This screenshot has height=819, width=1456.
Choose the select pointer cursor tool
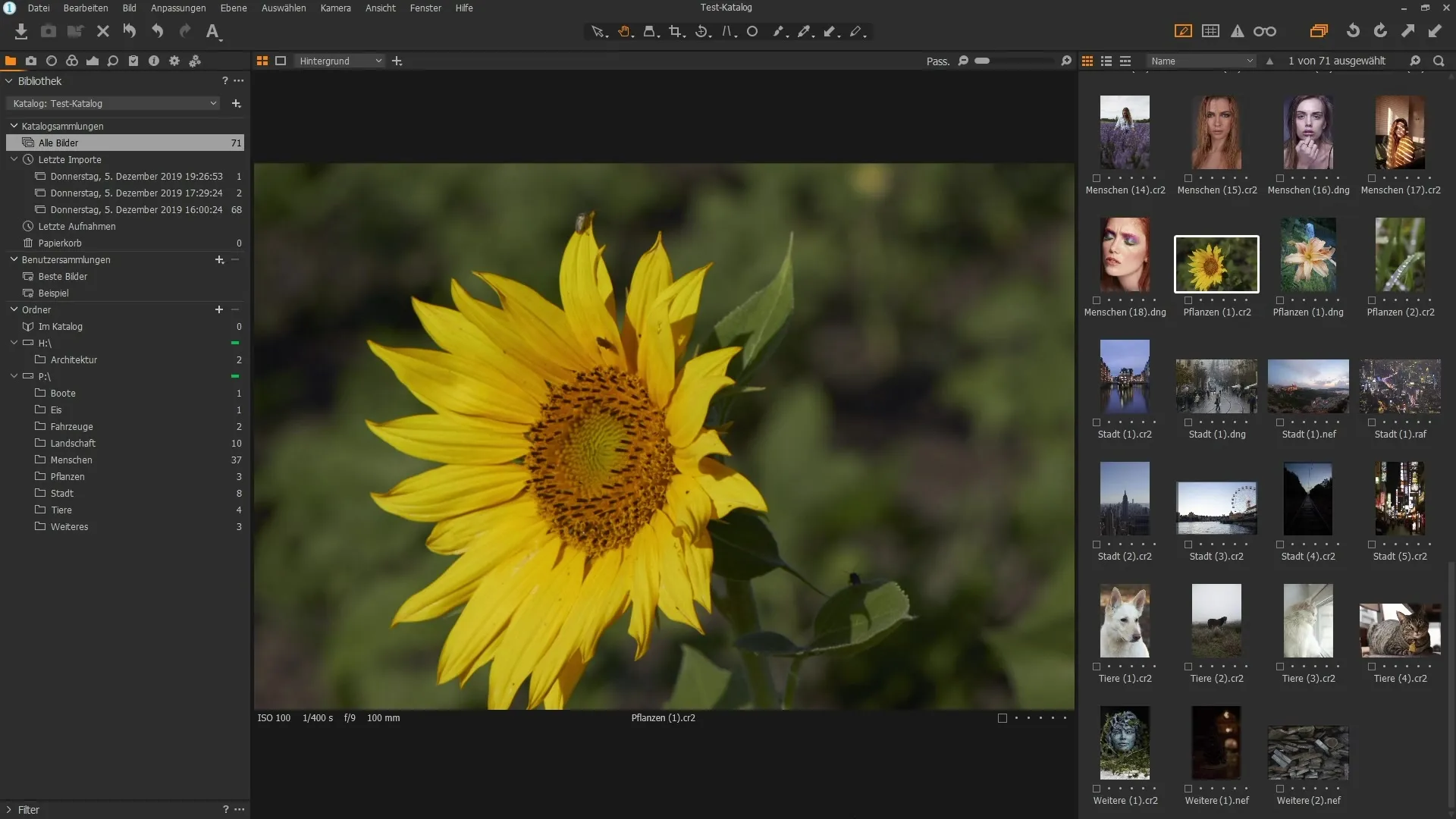[599, 32]
